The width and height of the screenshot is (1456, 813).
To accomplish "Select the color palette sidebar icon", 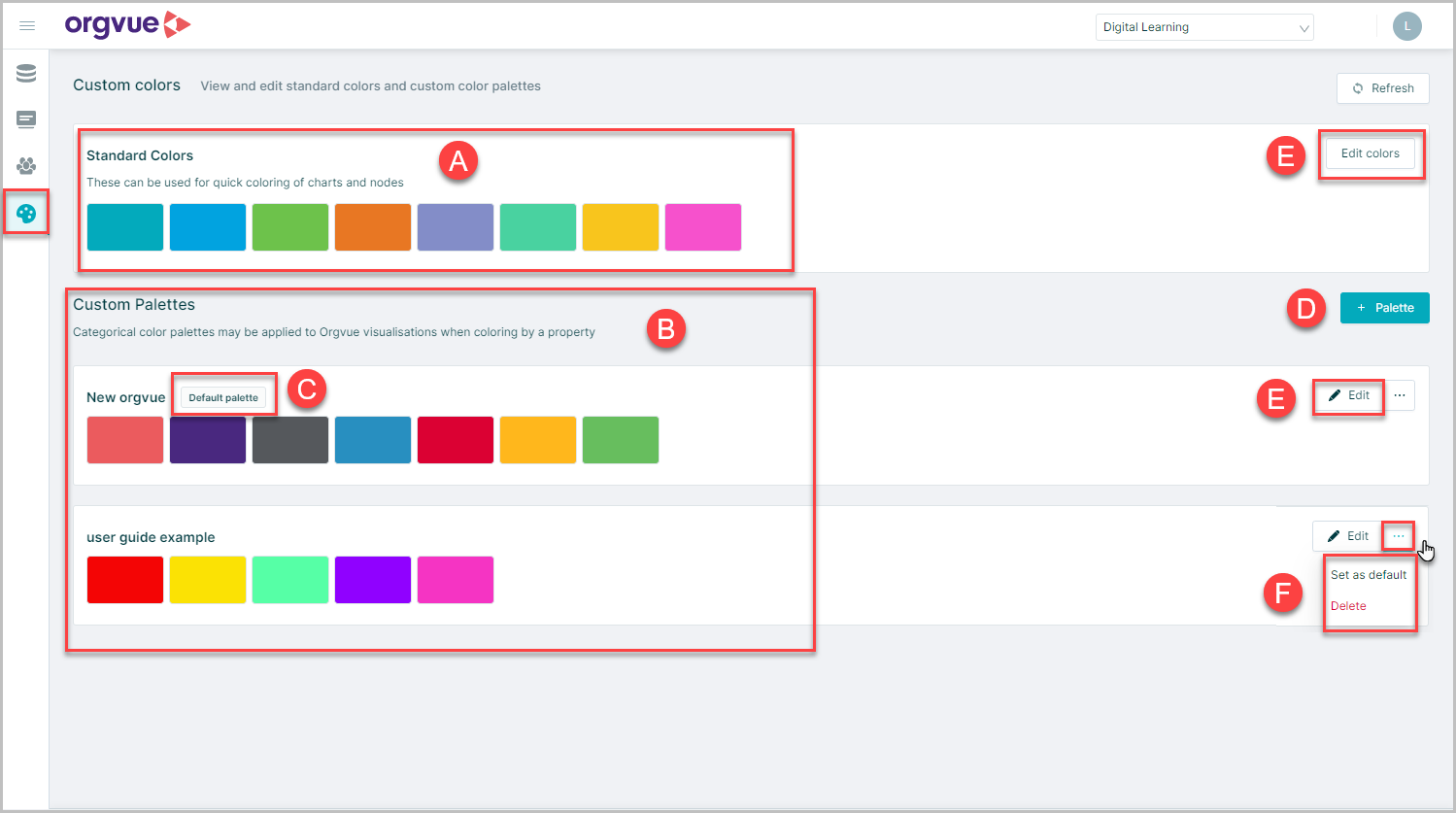I will (x=26, y=213).
